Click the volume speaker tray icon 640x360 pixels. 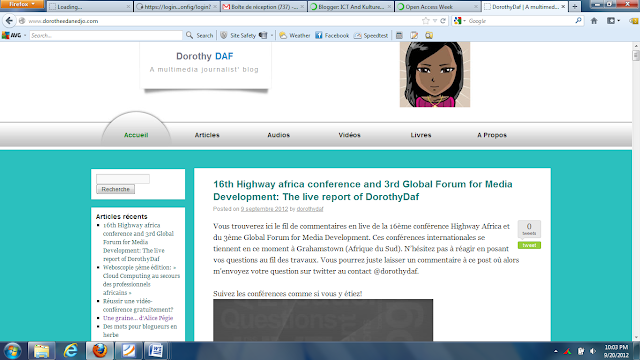click(x=593, y=351)
